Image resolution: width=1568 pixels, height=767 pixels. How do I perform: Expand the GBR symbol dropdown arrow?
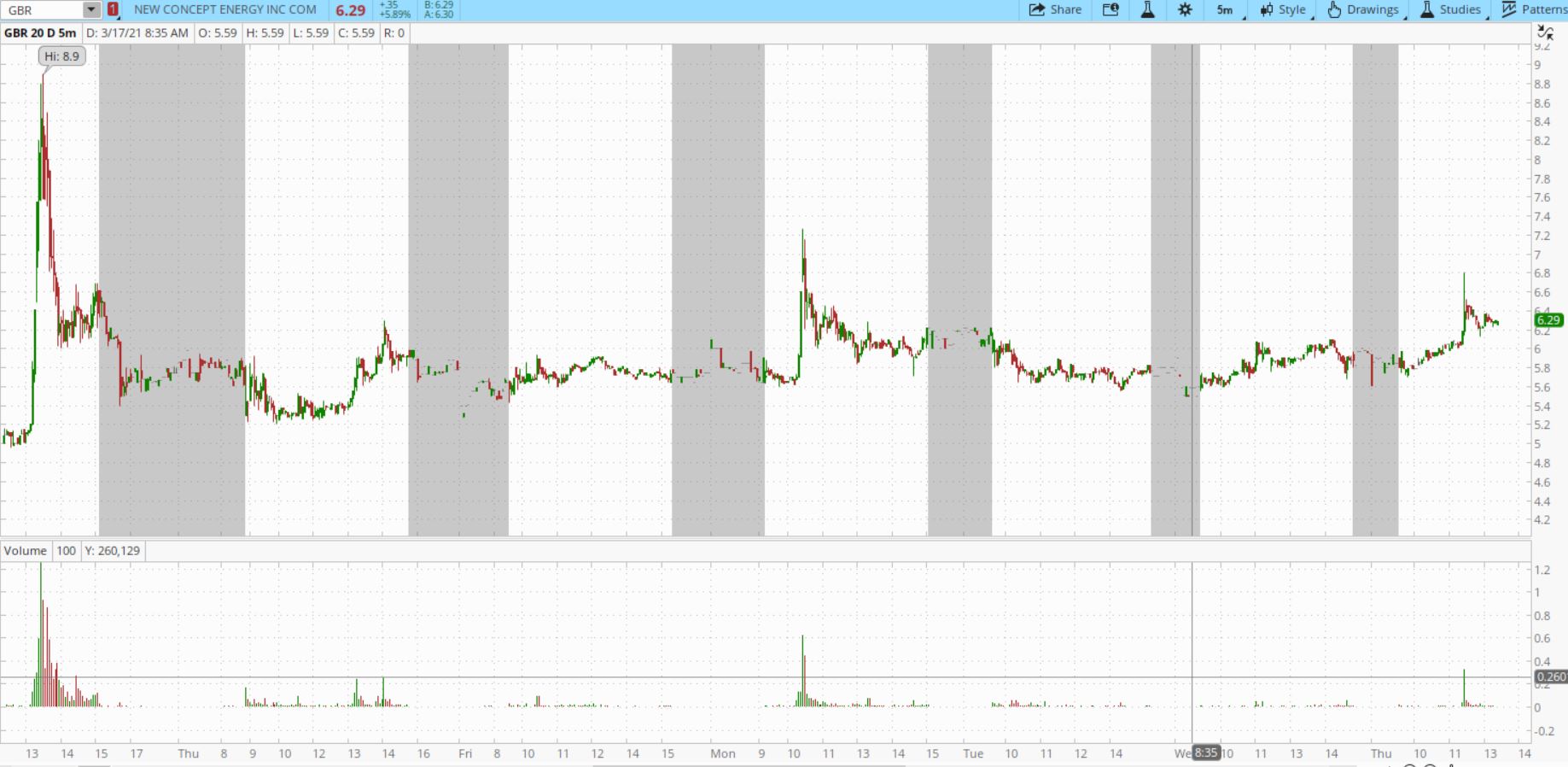91,10
